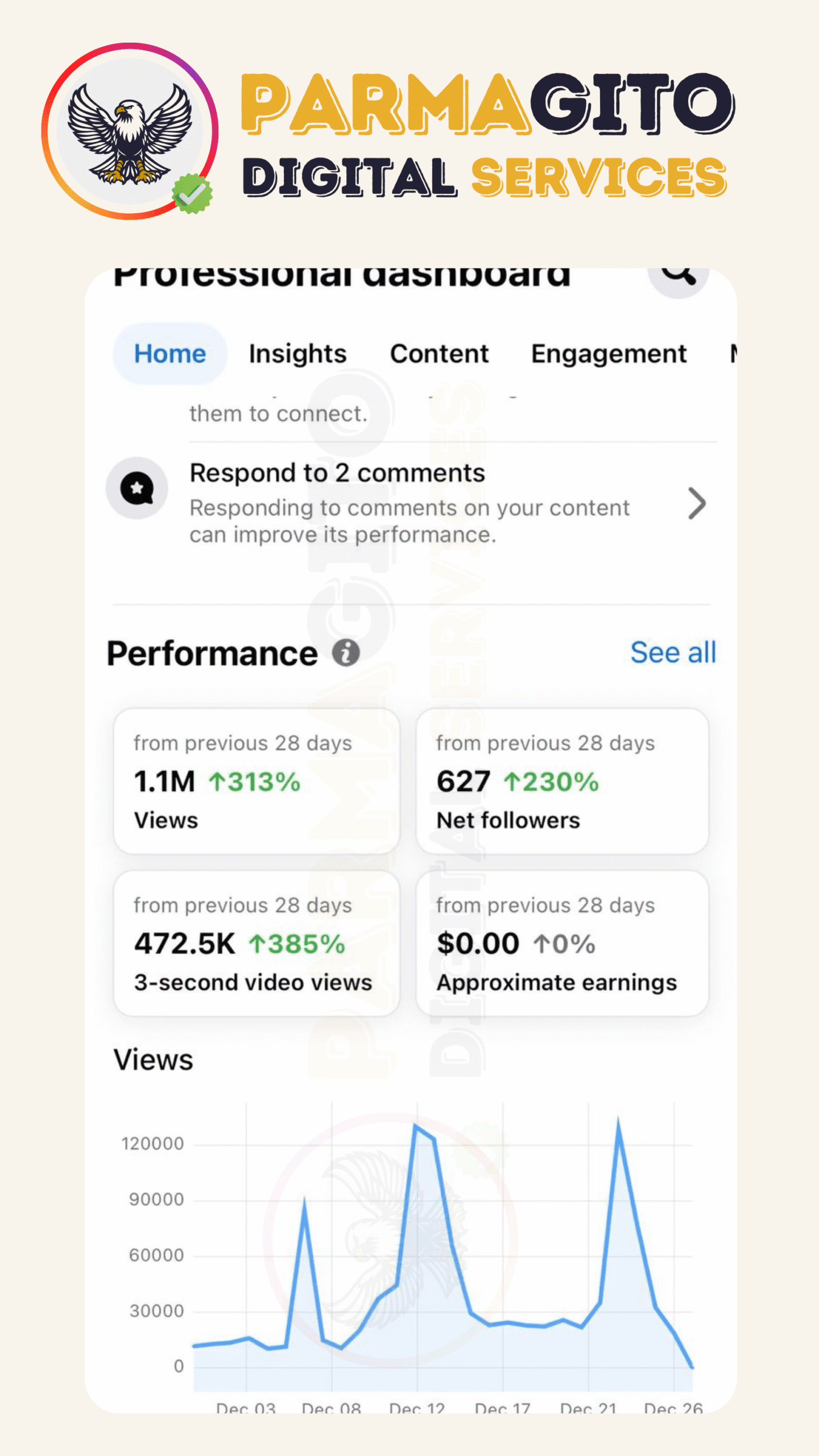Click the eagle profile picture
Screen dimensions: 819x1456
pos(130,131)
